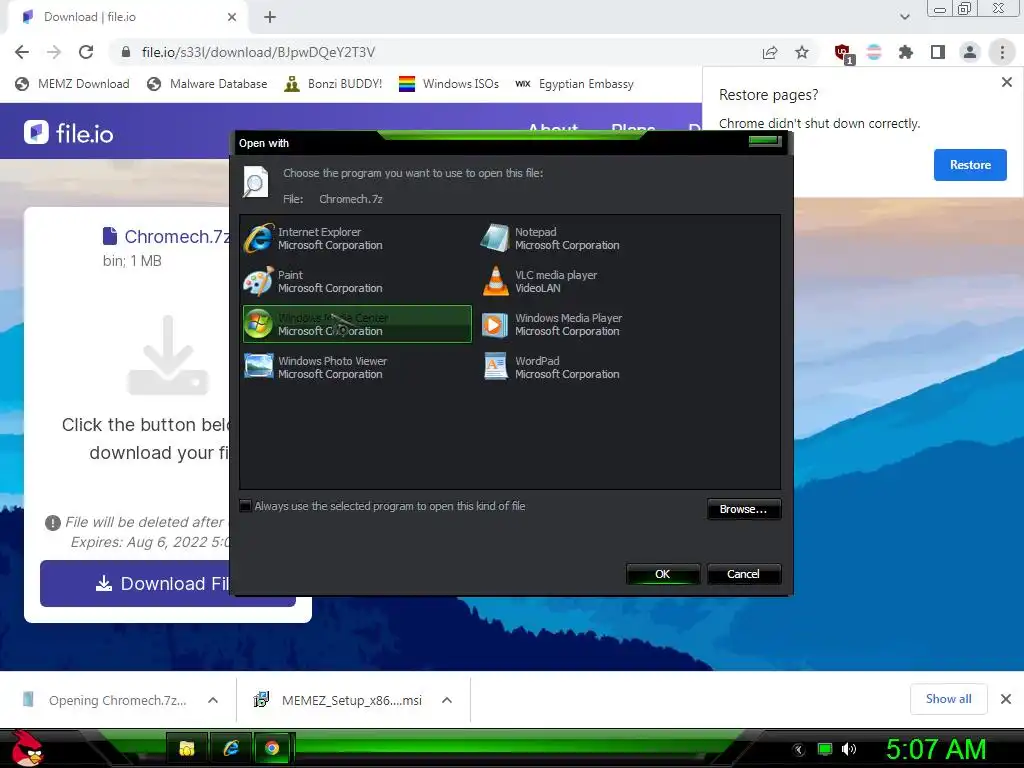The height and width of the screenshot is (768, 1024).
Task: Open the tab search dropdown arrow
Action: click(904, 17)
